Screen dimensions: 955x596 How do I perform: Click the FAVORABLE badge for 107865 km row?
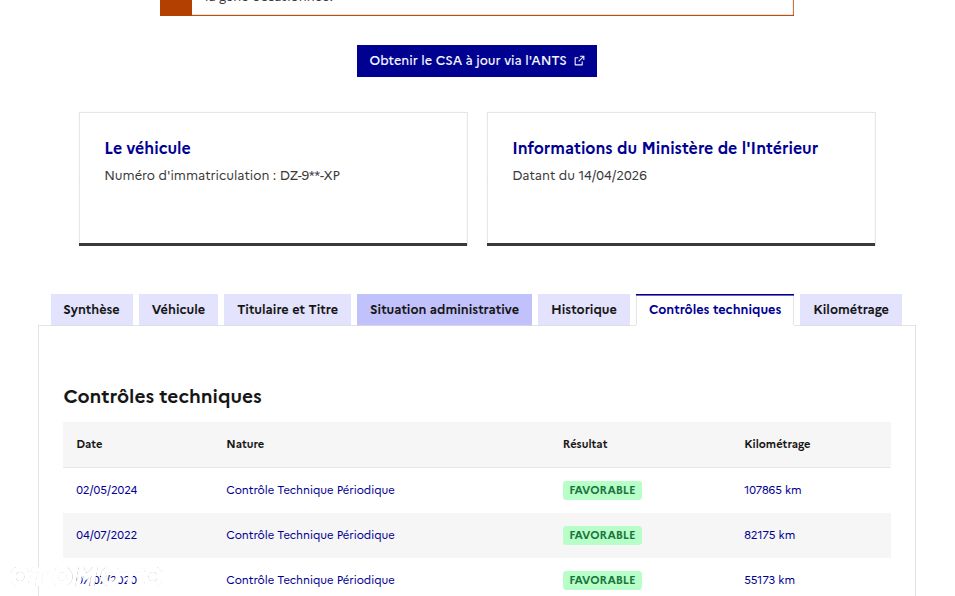tap(602, 490)
